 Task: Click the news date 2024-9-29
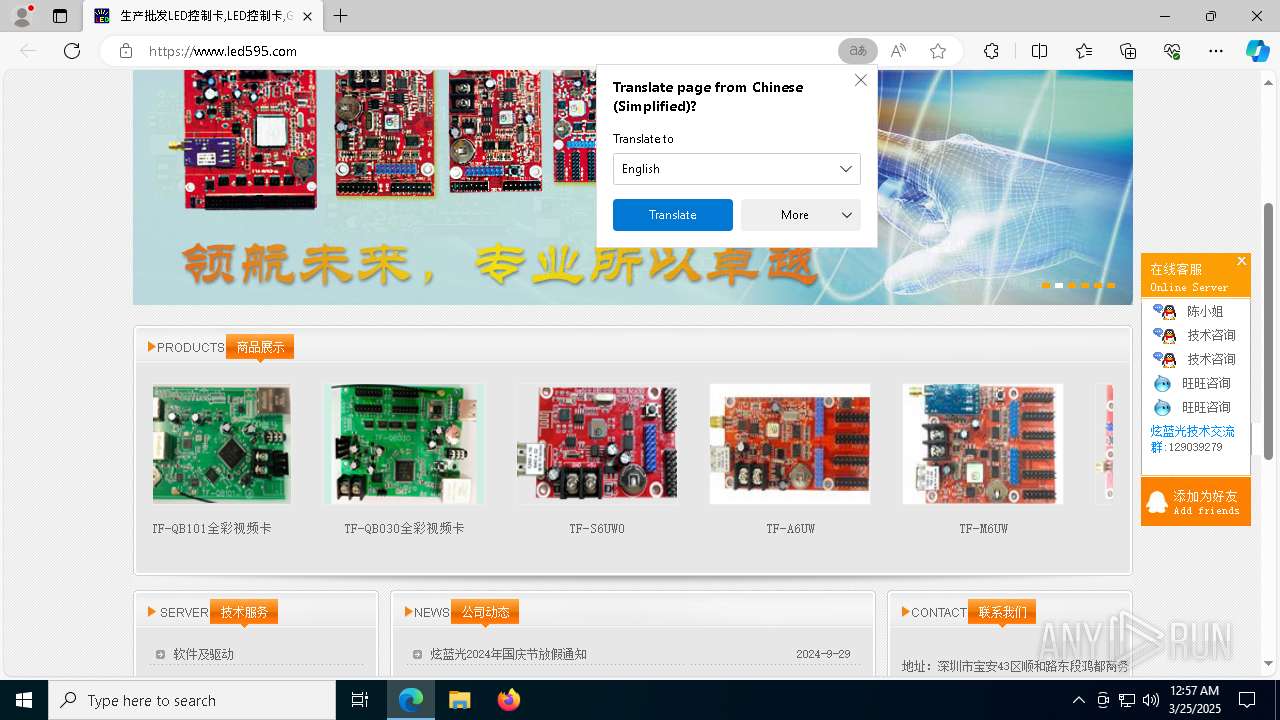point(823,654)
